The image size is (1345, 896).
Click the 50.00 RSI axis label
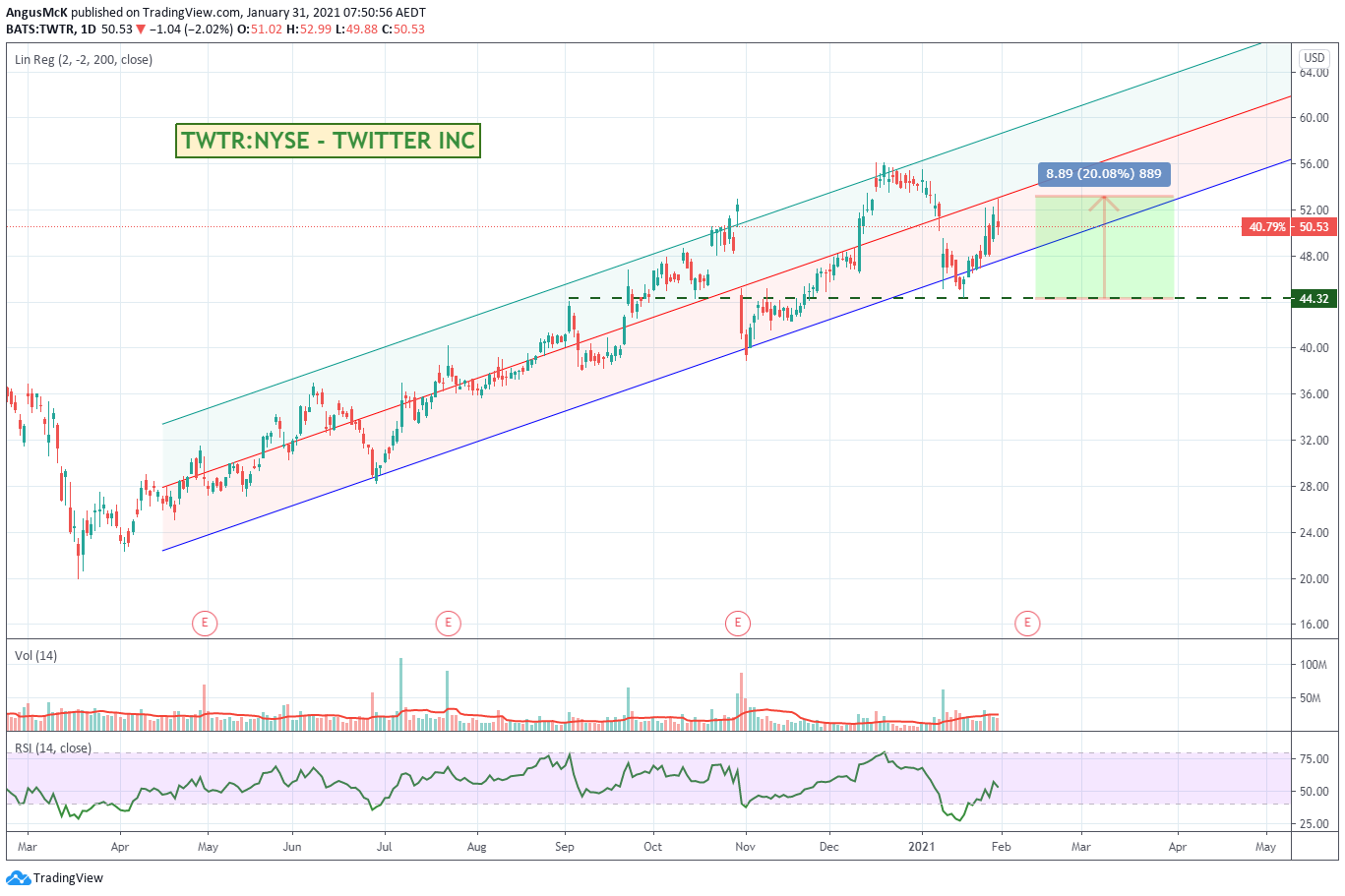(x=1314, y=792)
